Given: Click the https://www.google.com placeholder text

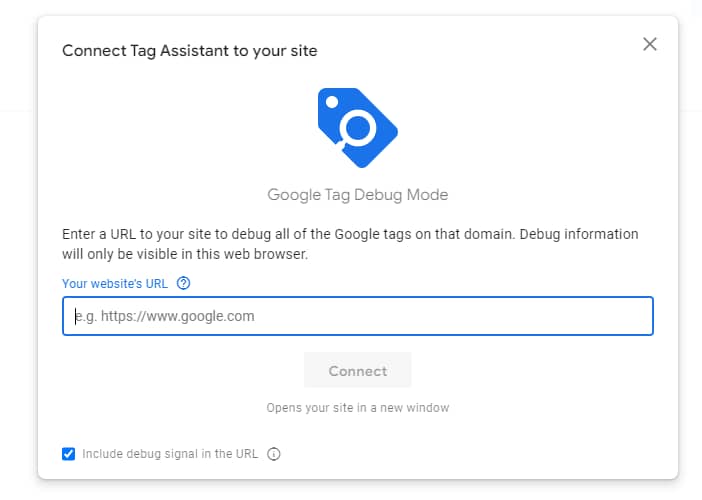Looking at the screenshot, I should pos(177,316).
